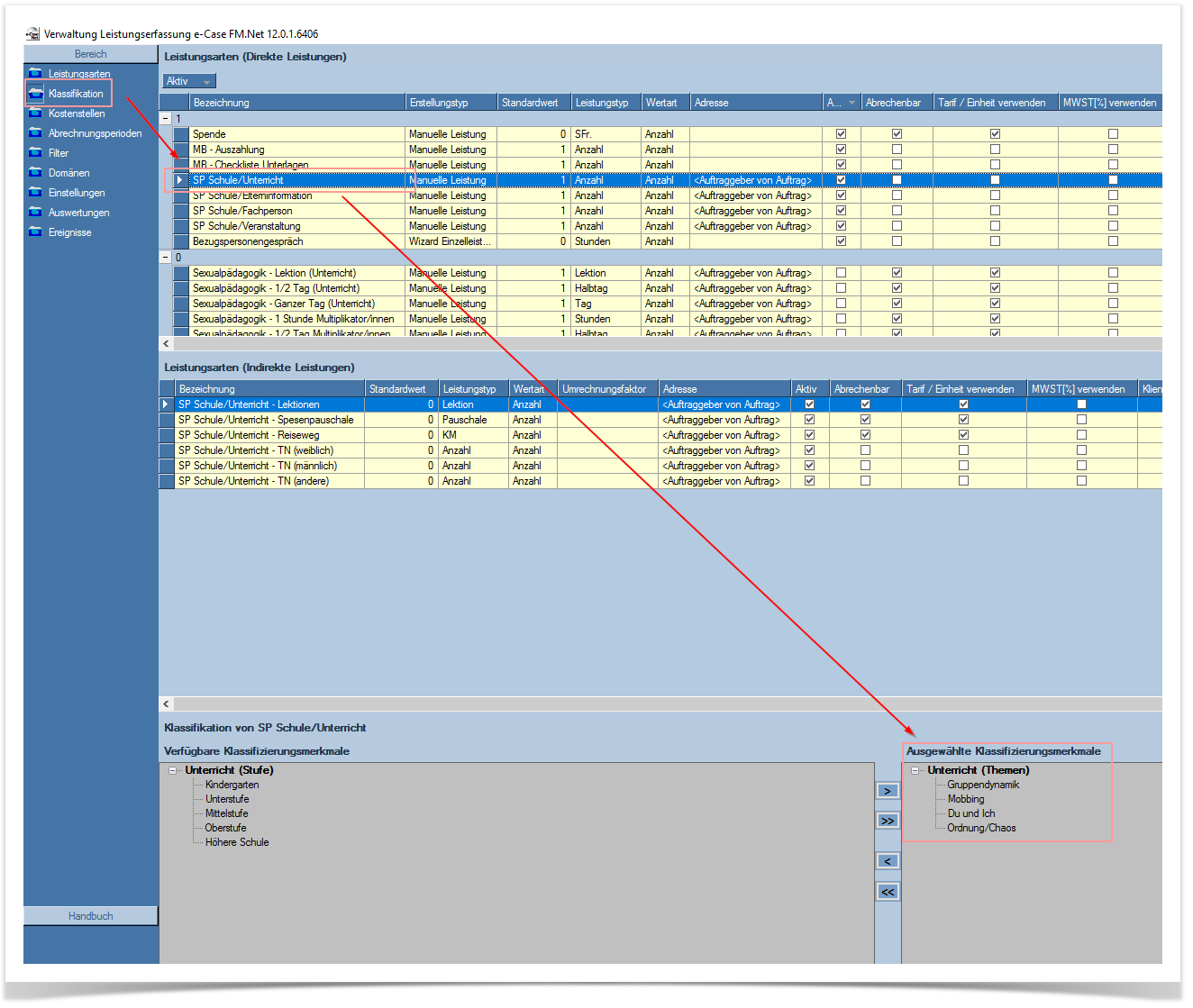Select the Höhere Schule feature
Screen dimensions: 1193x1008
237,842
